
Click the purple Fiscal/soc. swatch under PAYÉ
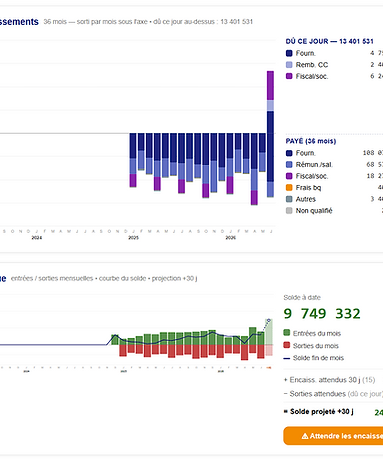click(289, 176)
